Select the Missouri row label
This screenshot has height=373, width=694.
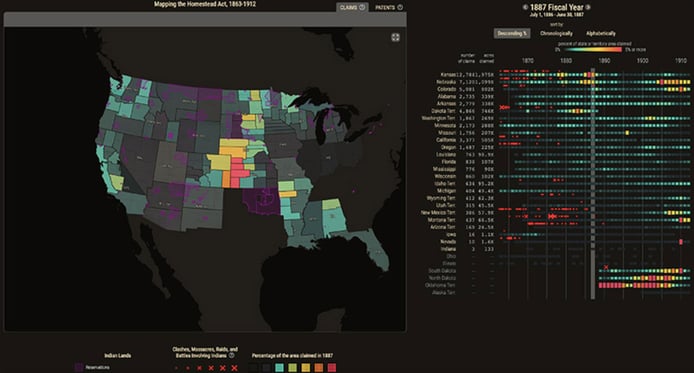click(x=447, y=133)
